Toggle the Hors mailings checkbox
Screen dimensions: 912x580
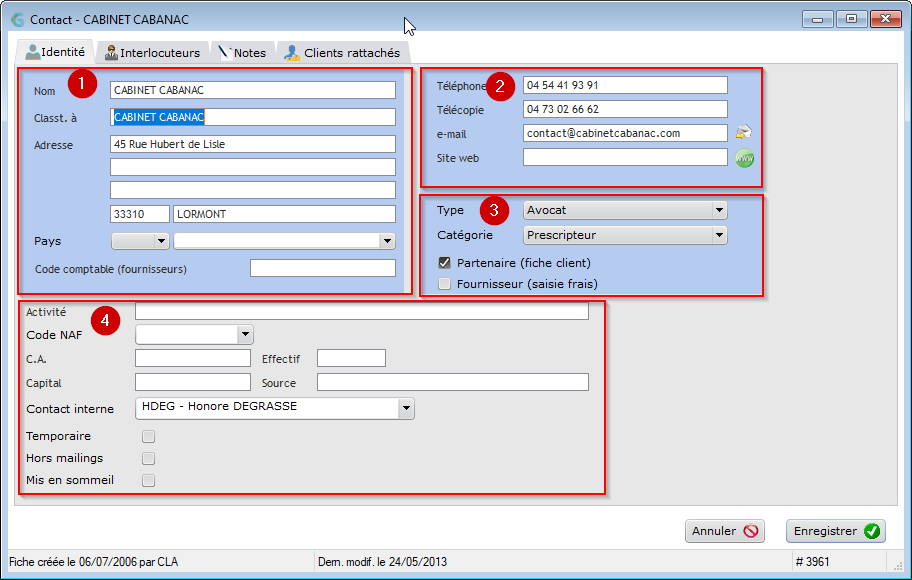tap(148, 458)
